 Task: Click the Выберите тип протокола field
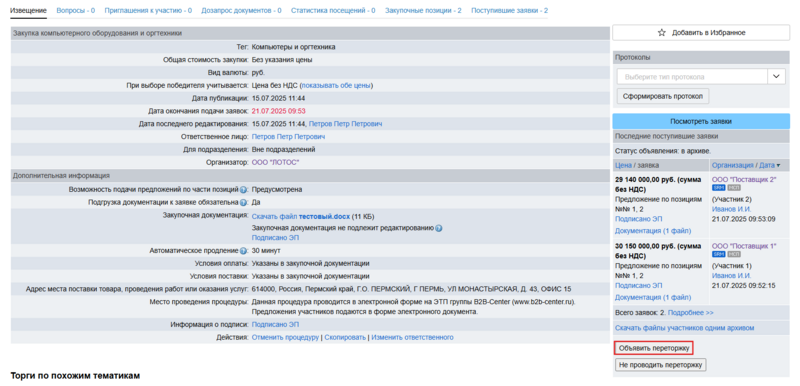tap(692, 76)
